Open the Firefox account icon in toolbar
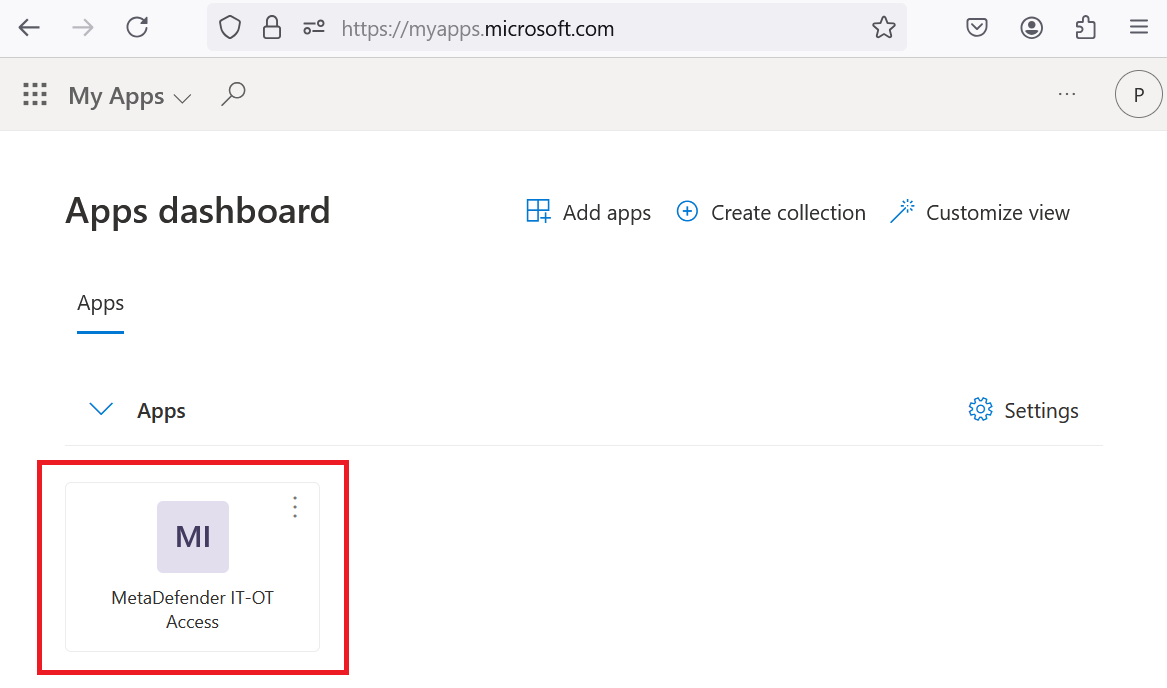Image resolution: width=1167 pixels, height=688 pixels. pos(1031,28)
